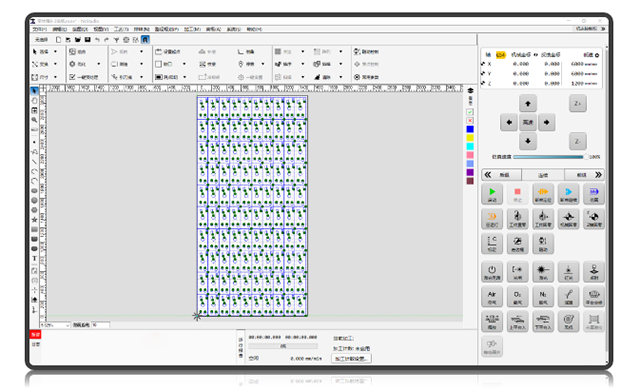The image size is (640, 391).
Task: Select the star shape tool in left toolbar
Action: click(x=34, y=220)
